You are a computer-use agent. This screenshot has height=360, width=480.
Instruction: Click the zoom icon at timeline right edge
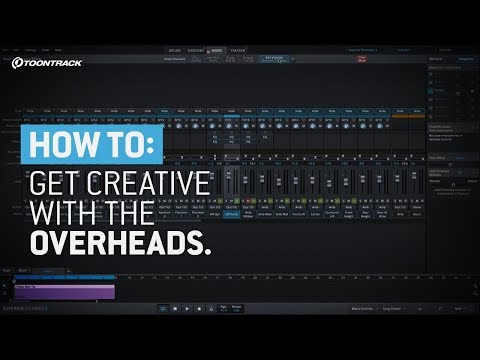475,286
